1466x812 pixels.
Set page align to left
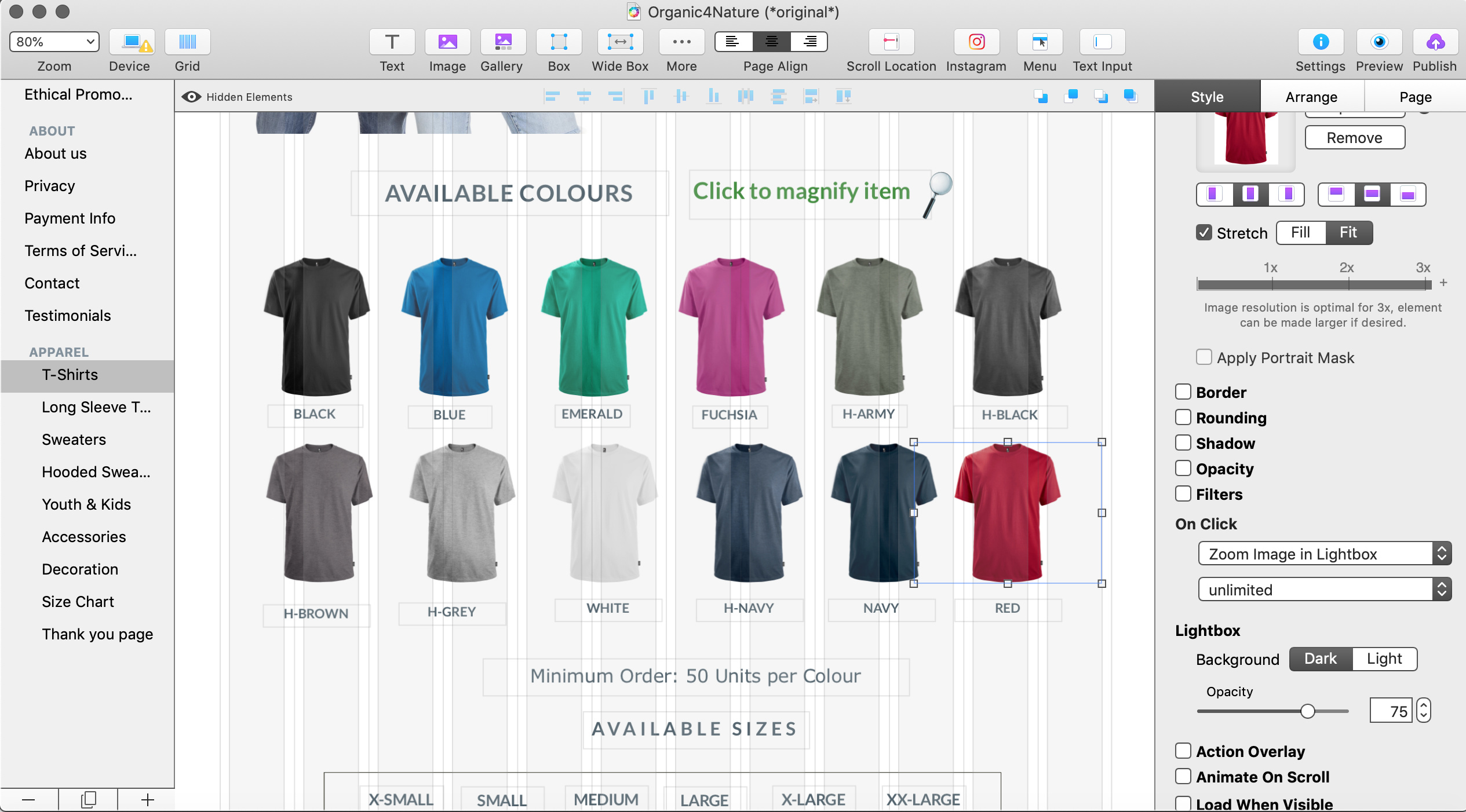tap(734, 42)
